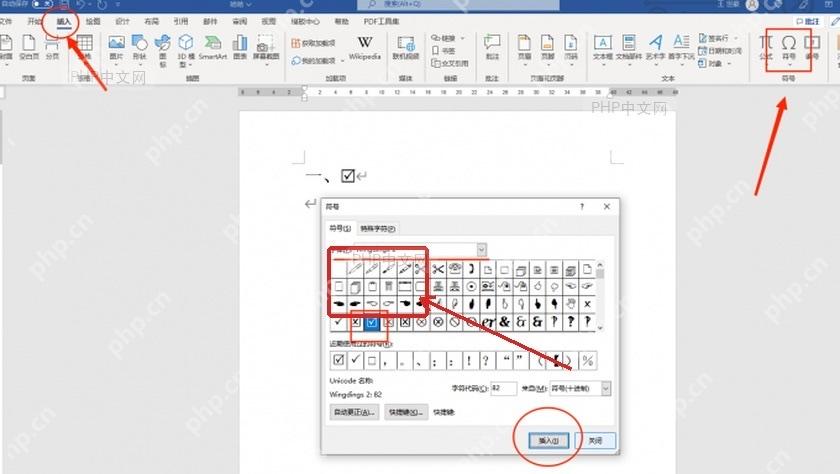Pick the checked box in recently used symbols

[x=338, y=360]
